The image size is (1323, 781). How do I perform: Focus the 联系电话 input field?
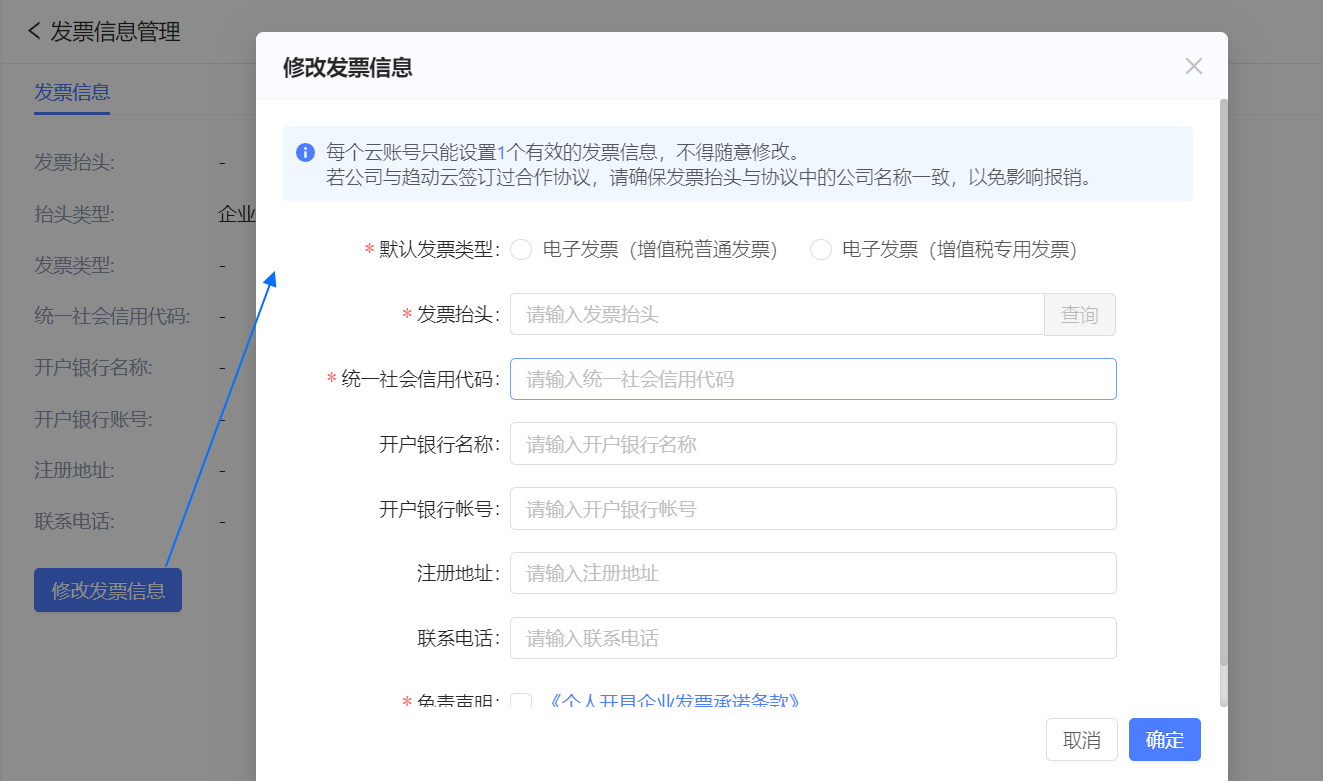(x=812, y=638)
